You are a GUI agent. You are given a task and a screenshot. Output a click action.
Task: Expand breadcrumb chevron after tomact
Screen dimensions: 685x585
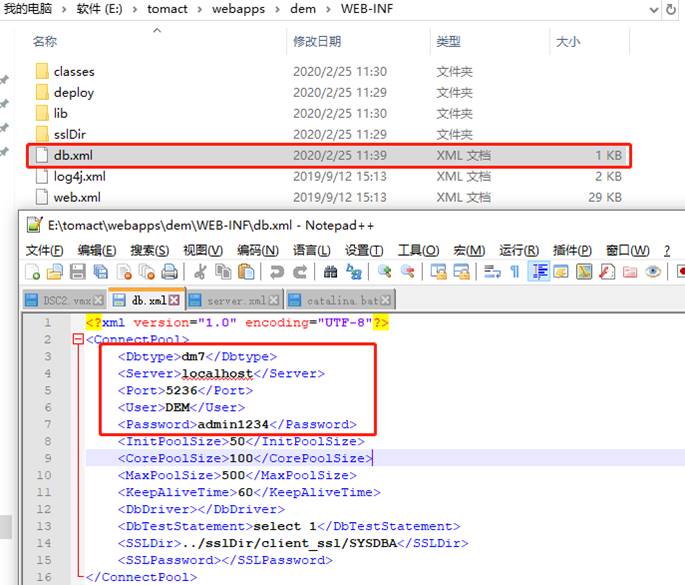click(x=200, y=9)
